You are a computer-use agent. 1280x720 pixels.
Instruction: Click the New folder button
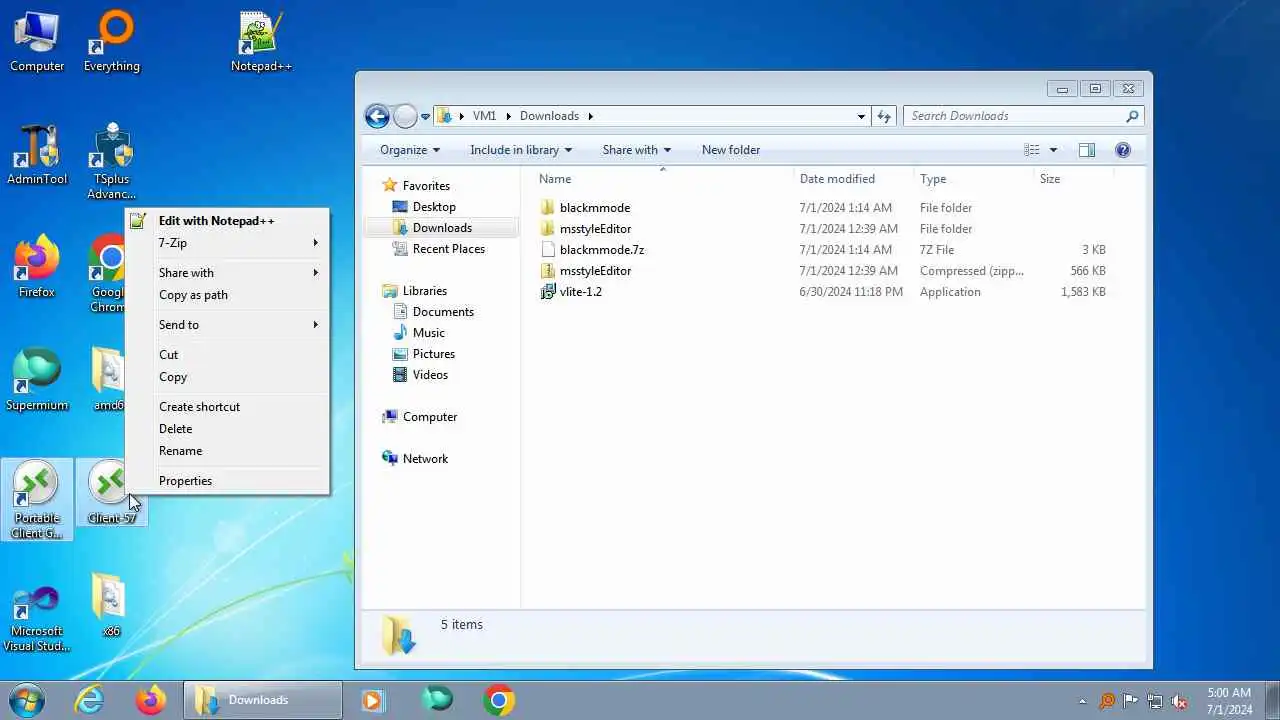731,150
